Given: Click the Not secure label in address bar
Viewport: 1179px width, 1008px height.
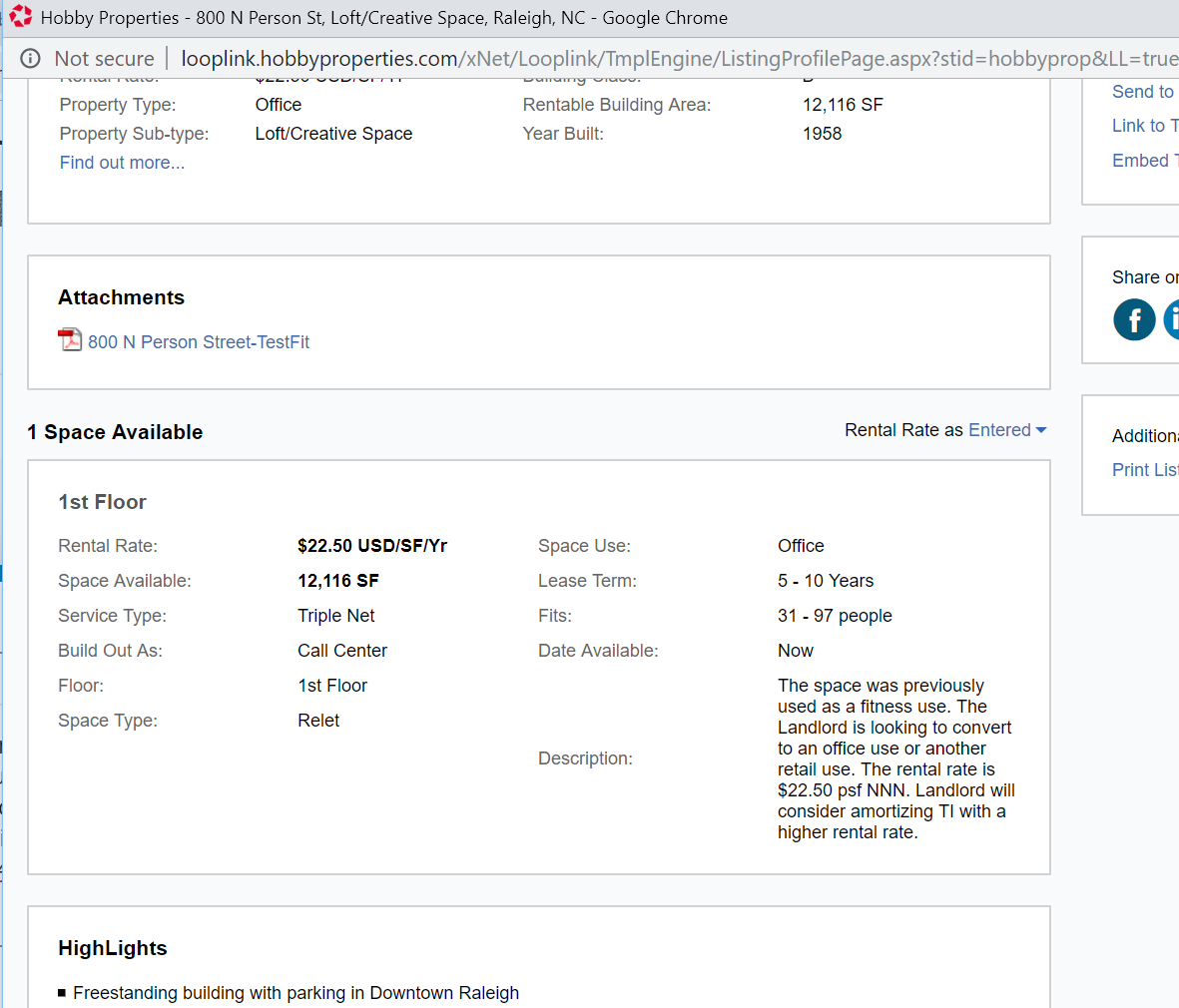Looking at the screenshot, I should tap(104, 59).
